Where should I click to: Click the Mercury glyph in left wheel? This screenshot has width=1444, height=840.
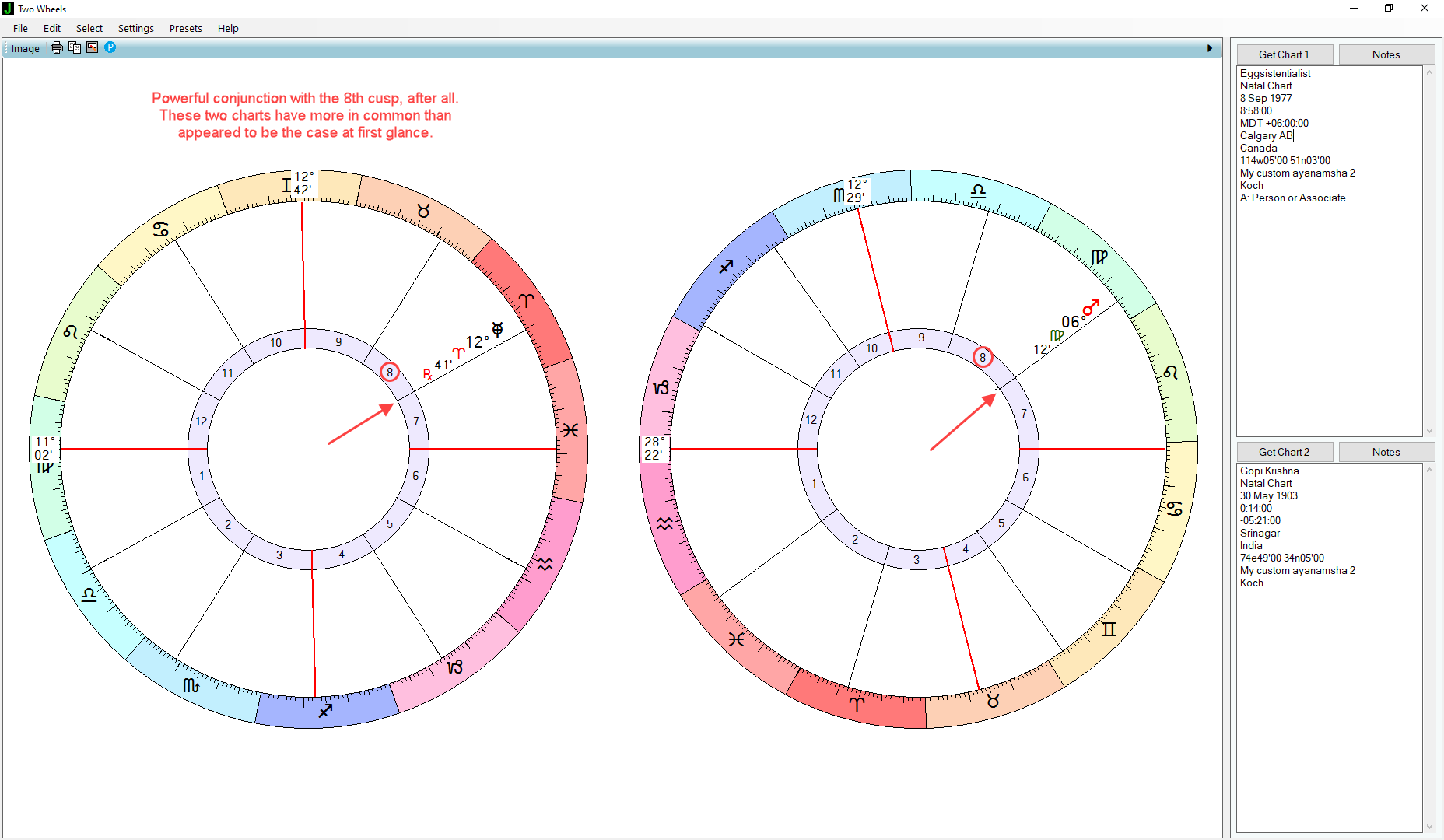497,329
